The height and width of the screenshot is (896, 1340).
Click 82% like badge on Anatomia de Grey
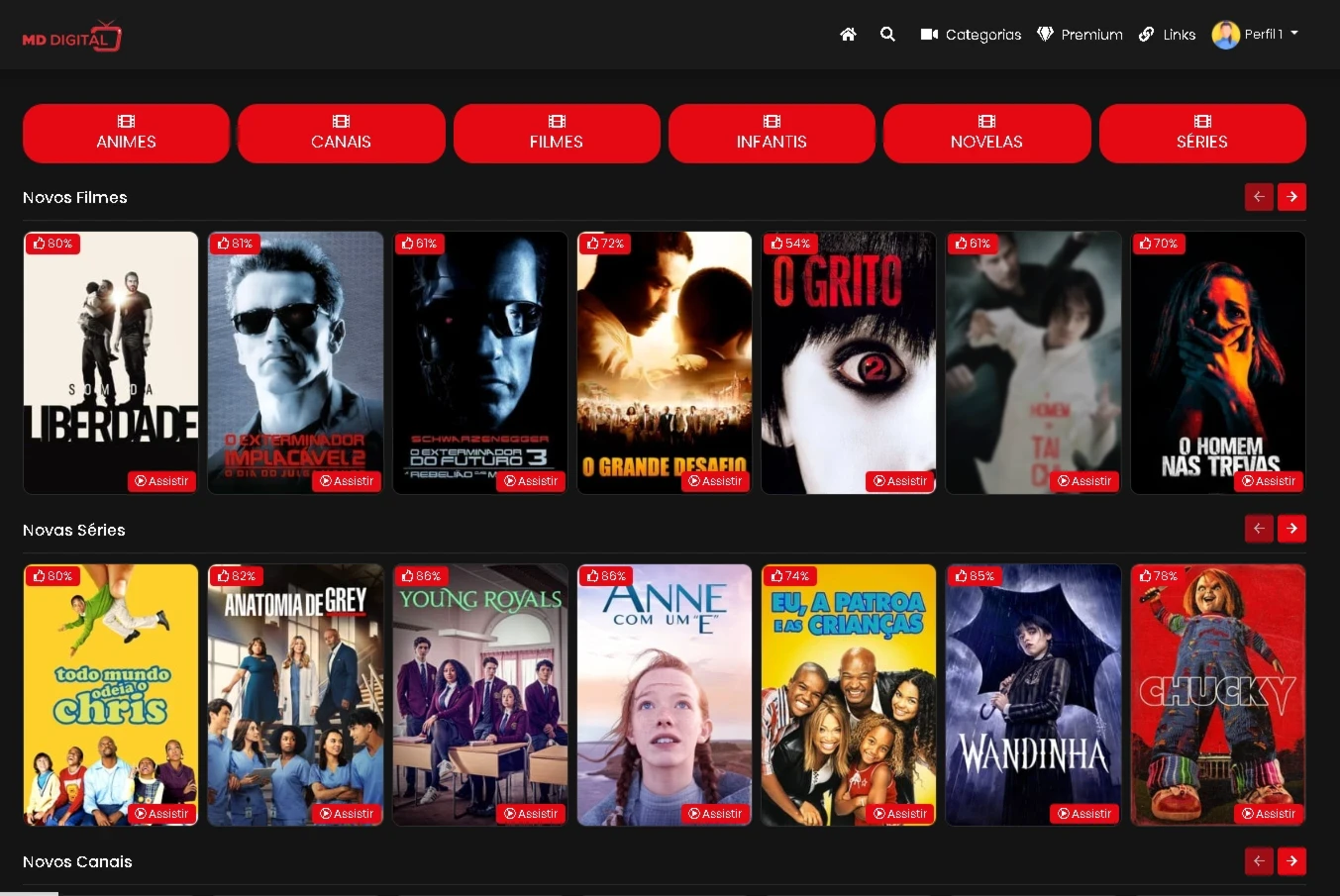(x=237, y=576)
